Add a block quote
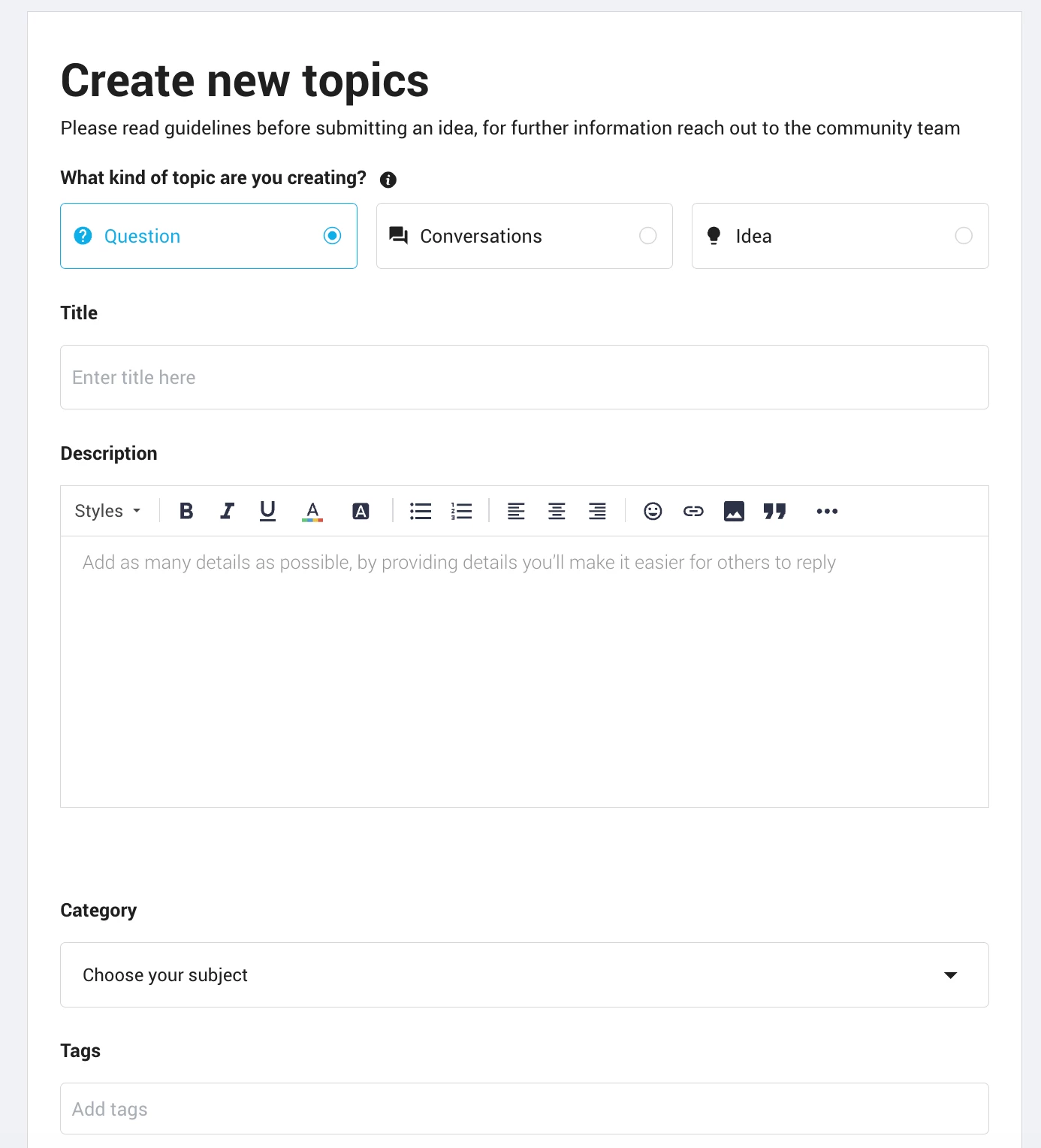The image size is (1041, 1148). 774,511
